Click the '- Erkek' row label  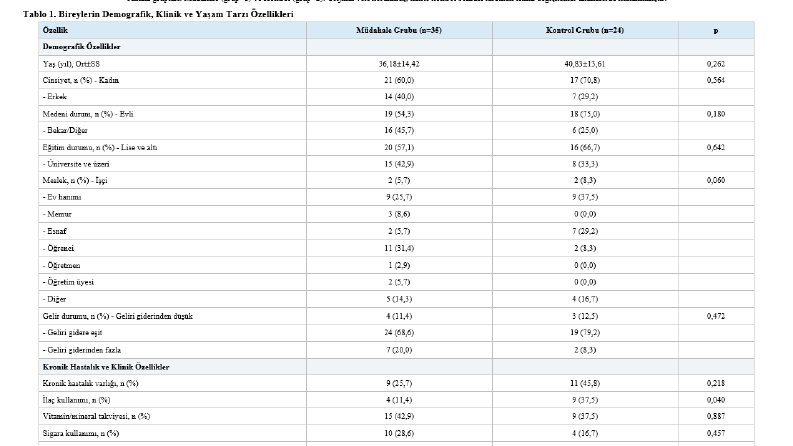(x=55, y=96)
